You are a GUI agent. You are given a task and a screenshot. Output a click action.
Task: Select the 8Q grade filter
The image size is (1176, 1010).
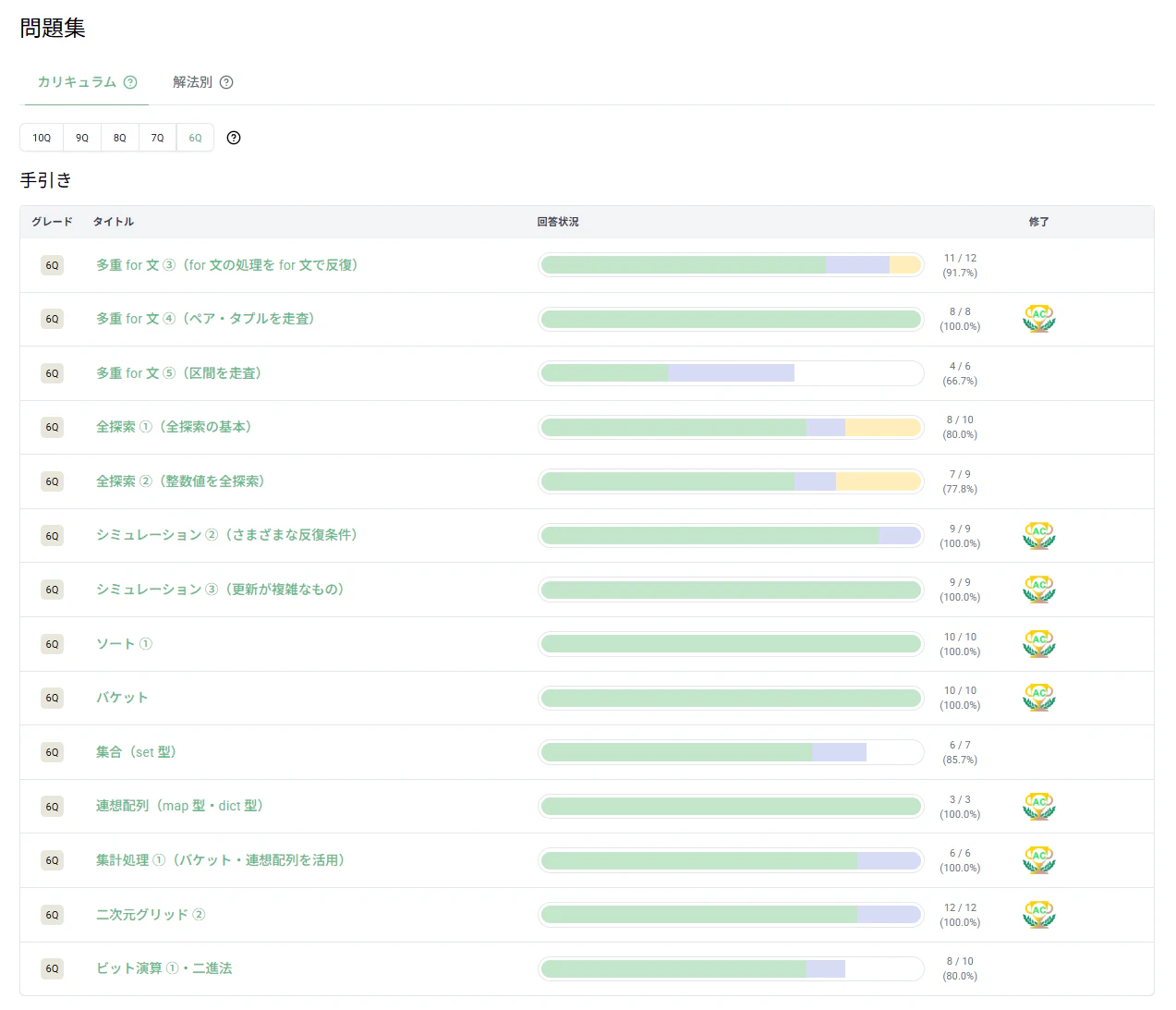coord(120,138)
